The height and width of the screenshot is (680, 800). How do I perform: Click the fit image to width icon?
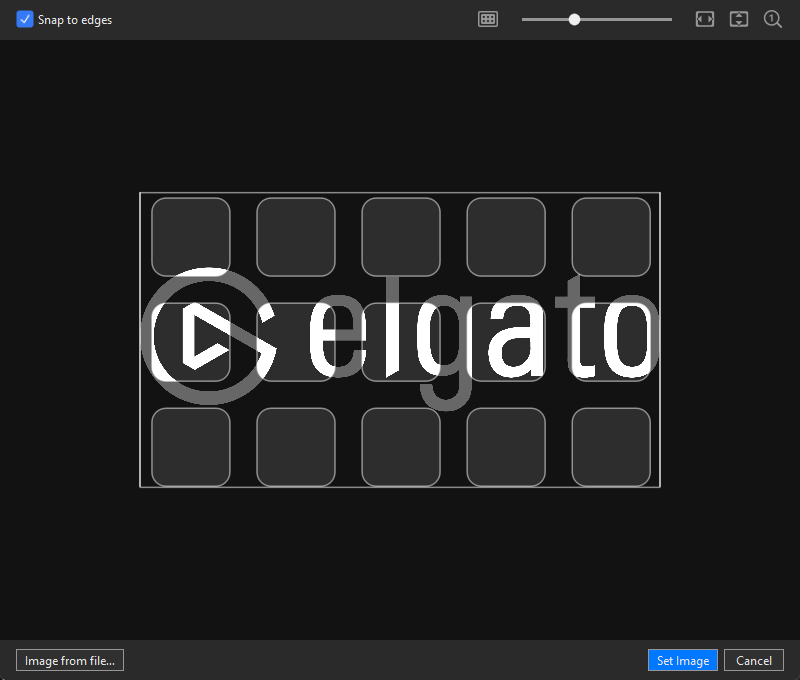[x=705, y=19]
